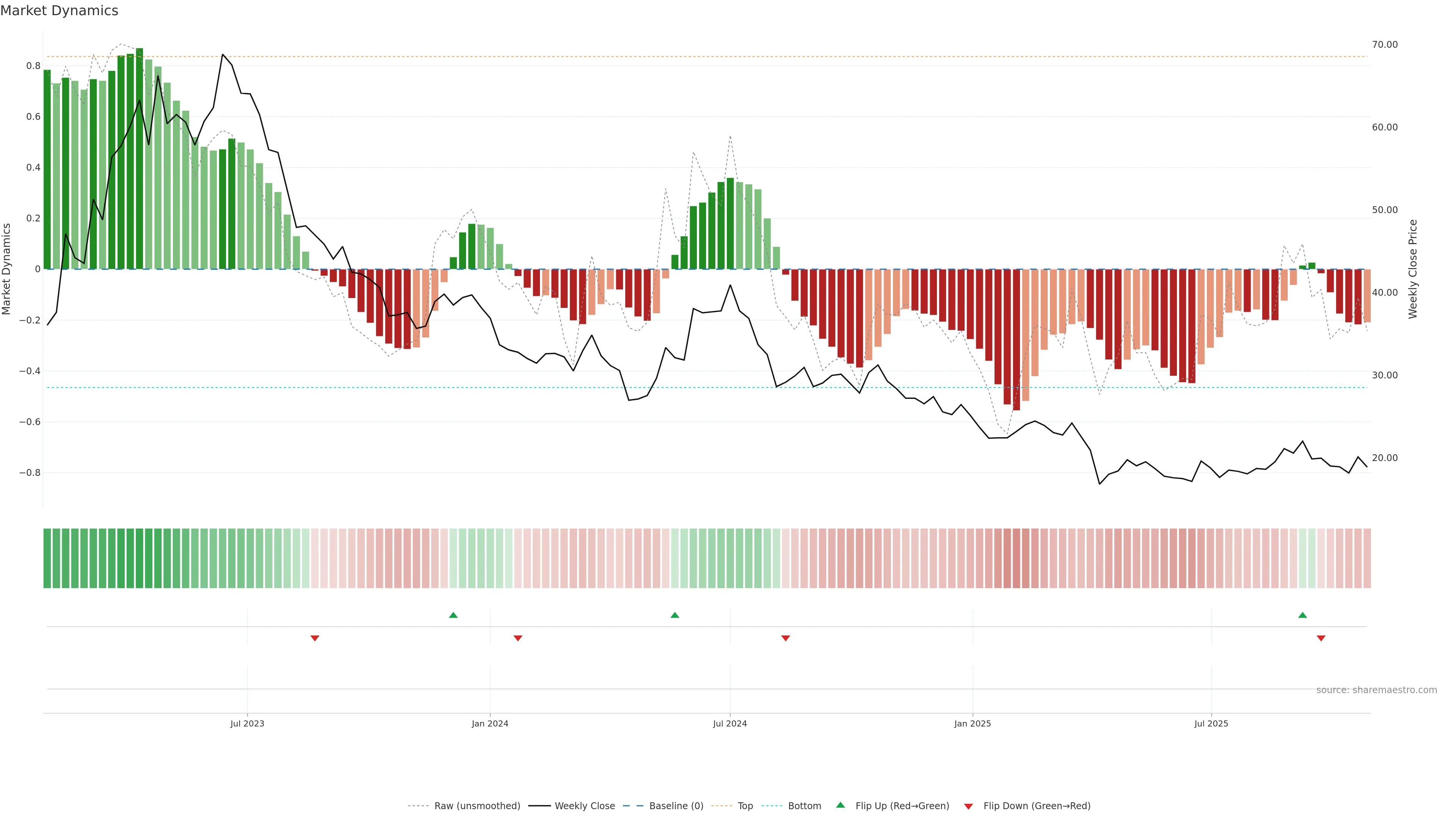Click the rightmost red flip-down triangle marker
Screen dimensions: 1456x819
point(1321,638)
